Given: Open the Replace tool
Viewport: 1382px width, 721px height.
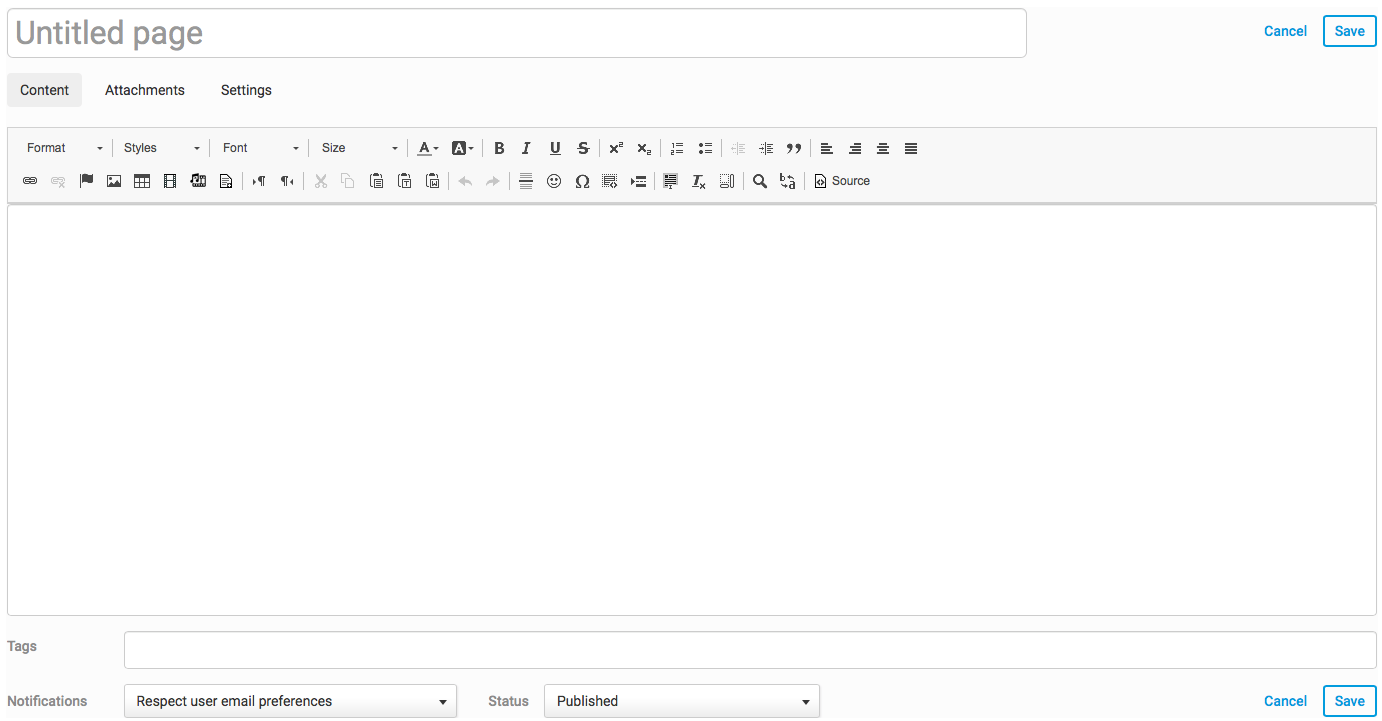Looking at the screenshot, I should [788, 181].
